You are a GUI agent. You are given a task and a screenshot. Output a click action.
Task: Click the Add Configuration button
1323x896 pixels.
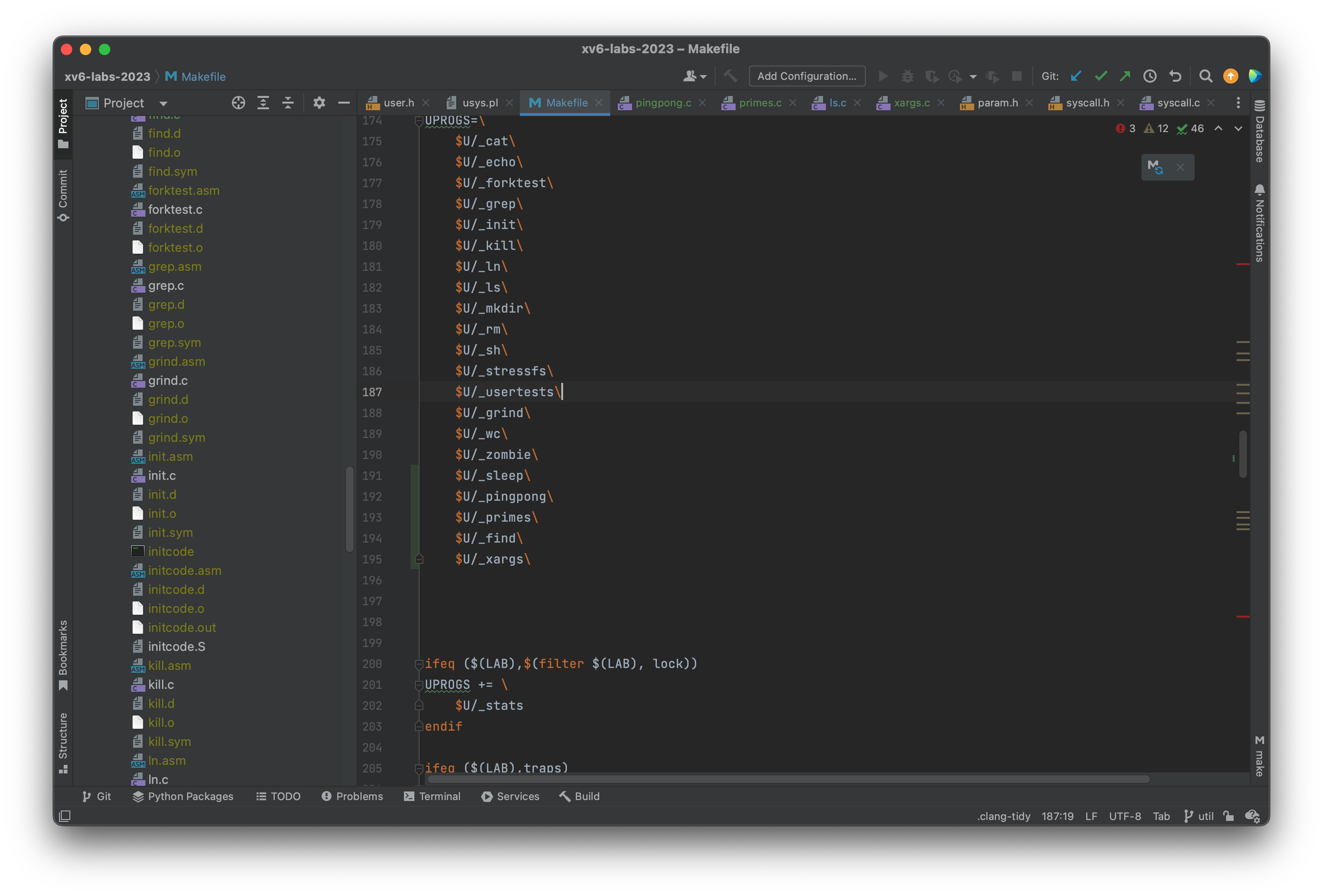click(x=807, y=76)
